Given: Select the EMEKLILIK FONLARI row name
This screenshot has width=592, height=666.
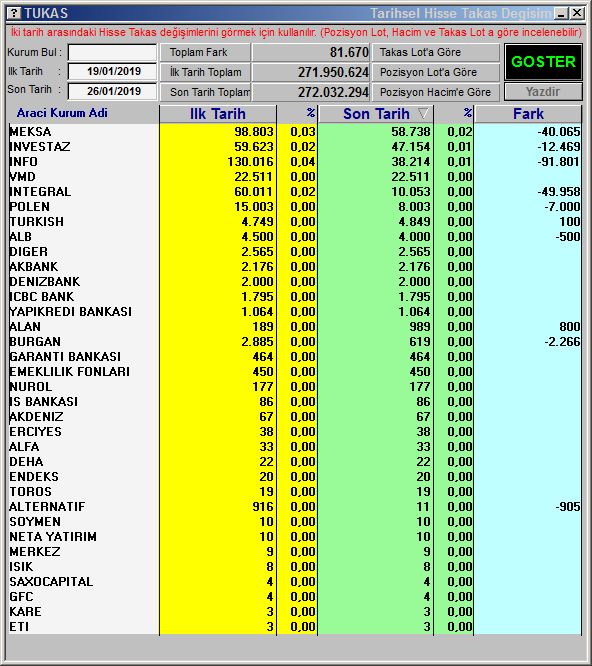Looking at the screenshot, I should click(70, 372).
